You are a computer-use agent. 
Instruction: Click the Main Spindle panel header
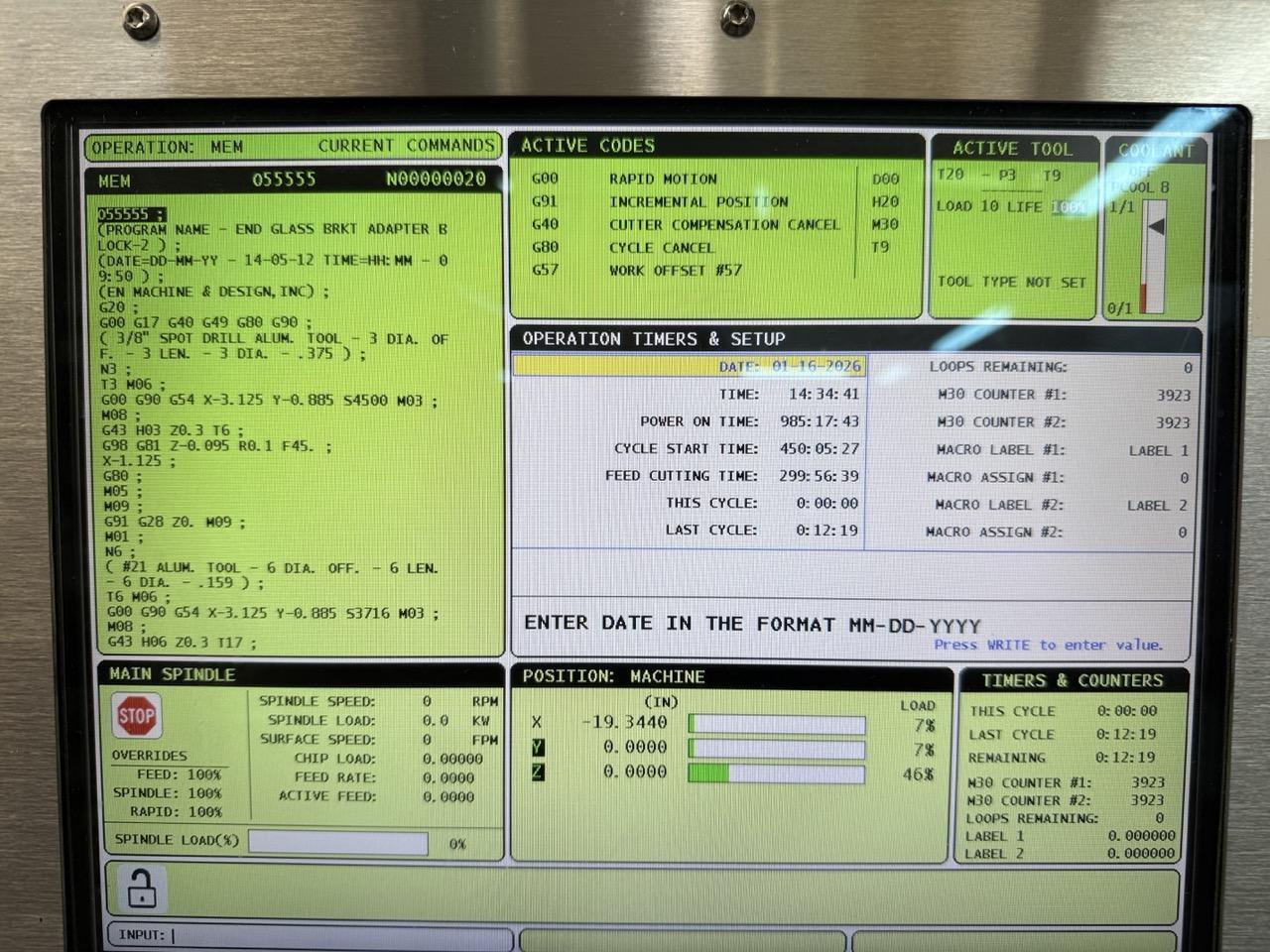[x=172, y=674]
